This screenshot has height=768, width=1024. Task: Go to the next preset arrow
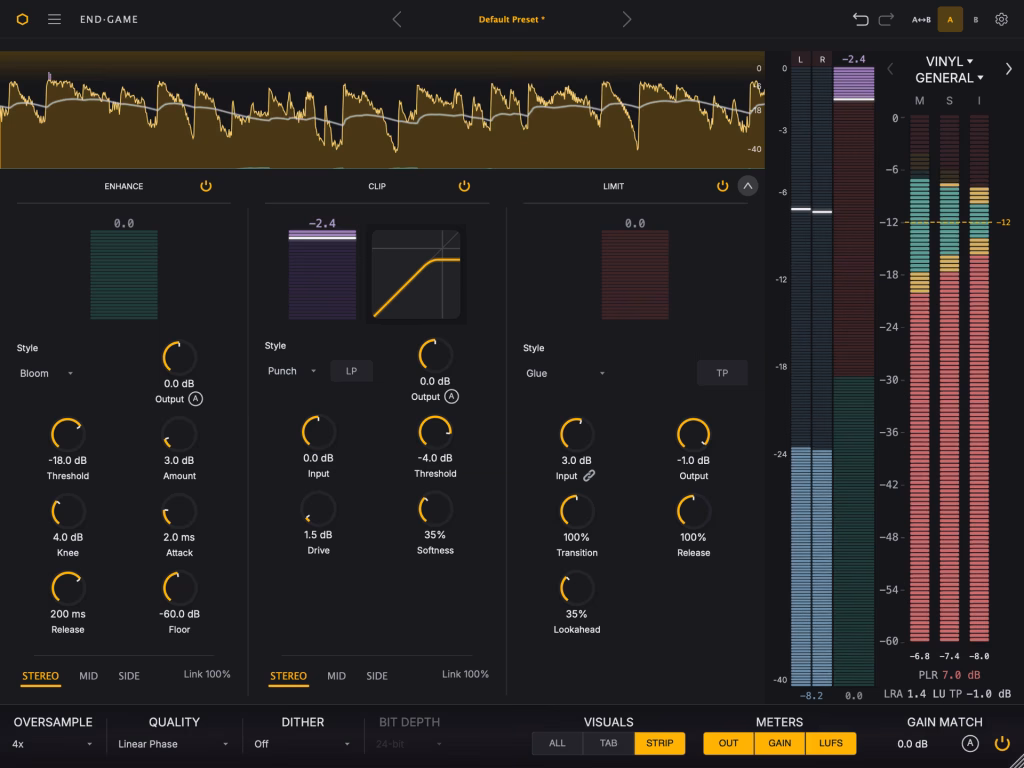(627, 20)
